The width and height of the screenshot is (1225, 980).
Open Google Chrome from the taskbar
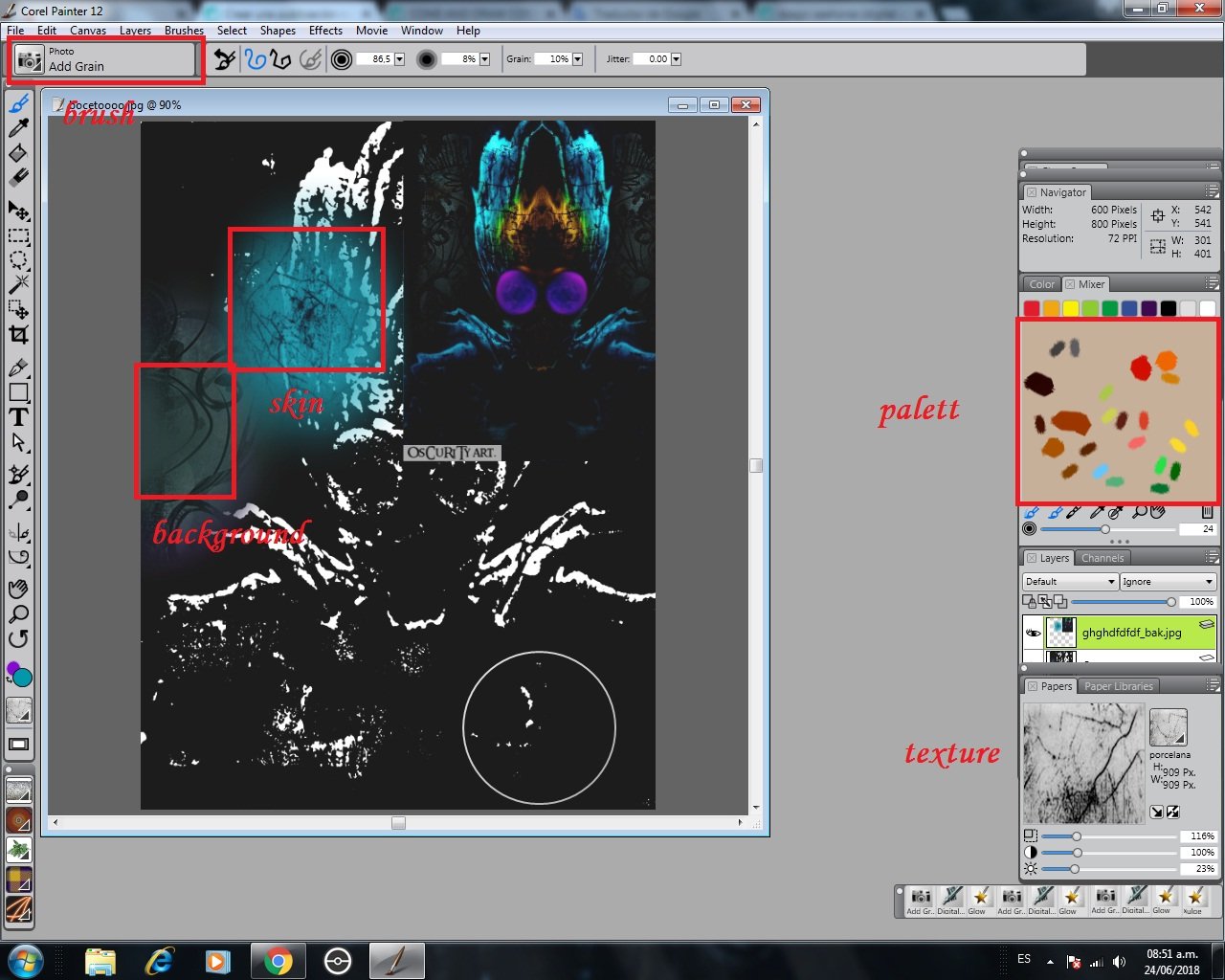(x=278, y=960)
